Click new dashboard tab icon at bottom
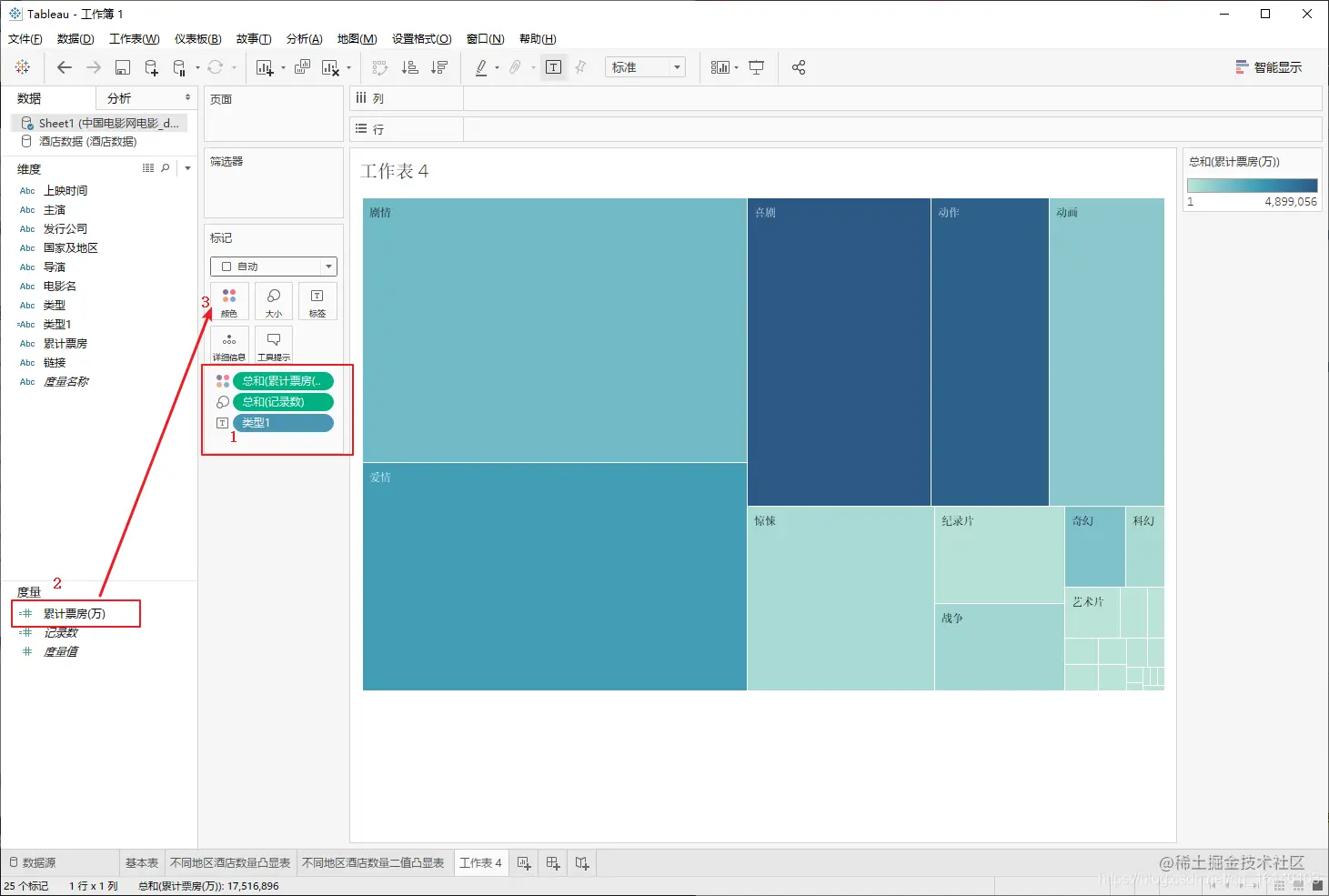1329x896 pixels. [x=553, y=863]
